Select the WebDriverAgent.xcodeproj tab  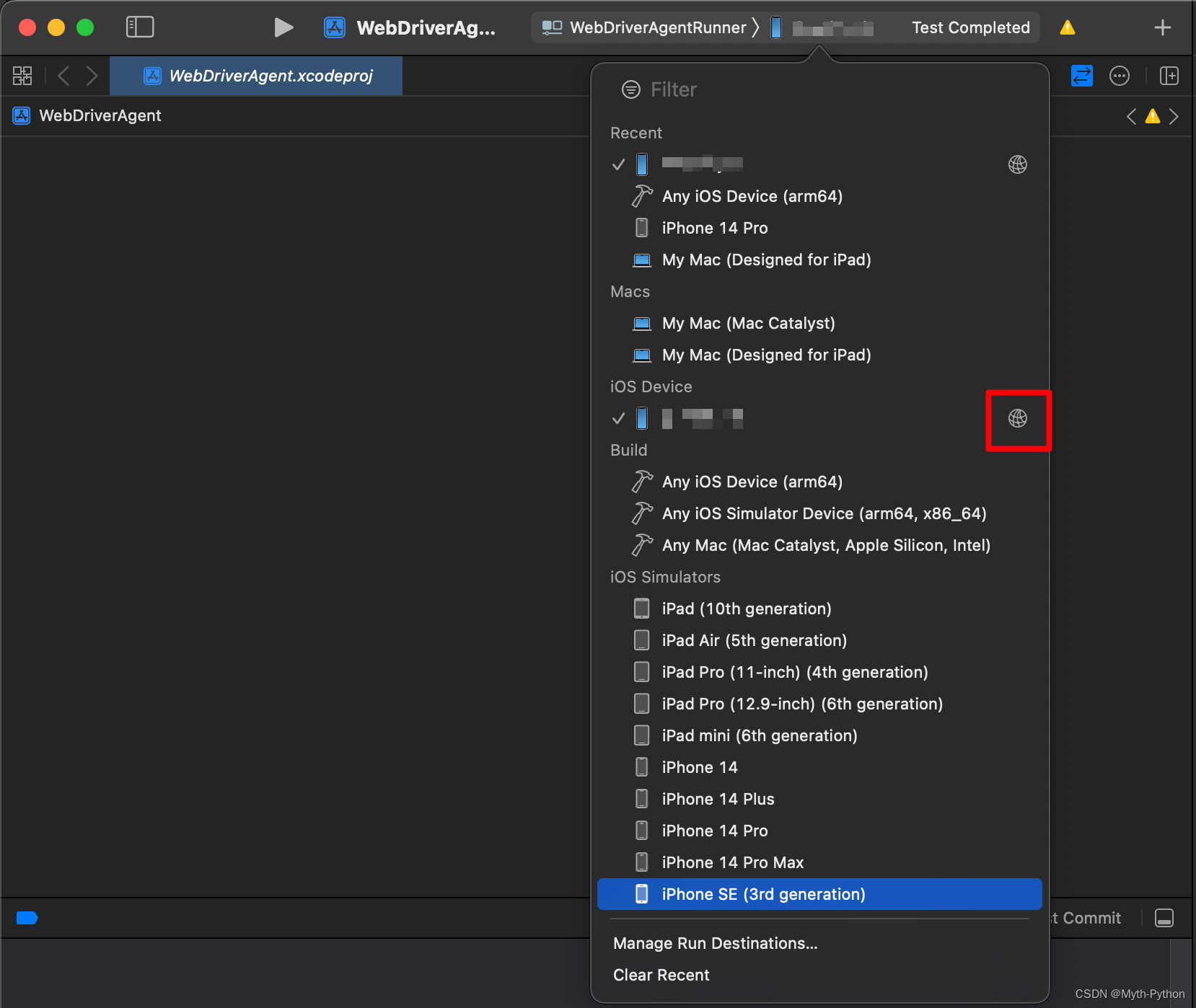(256, 76)
